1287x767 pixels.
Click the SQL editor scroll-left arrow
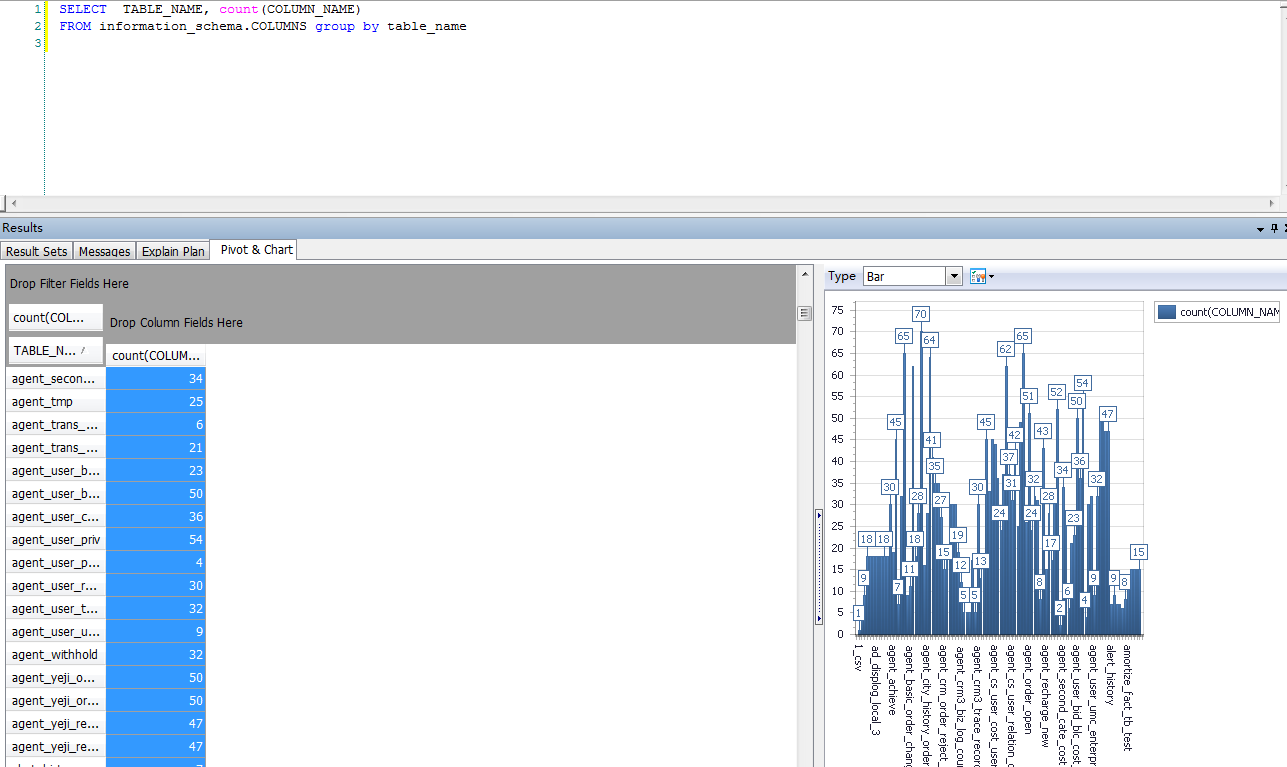(13, 203)
